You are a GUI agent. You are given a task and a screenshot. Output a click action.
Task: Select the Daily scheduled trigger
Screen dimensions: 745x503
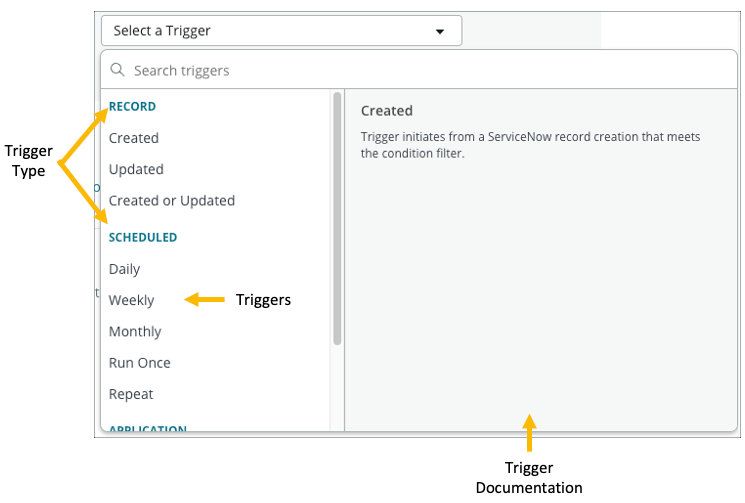click(x=125, y=269)
